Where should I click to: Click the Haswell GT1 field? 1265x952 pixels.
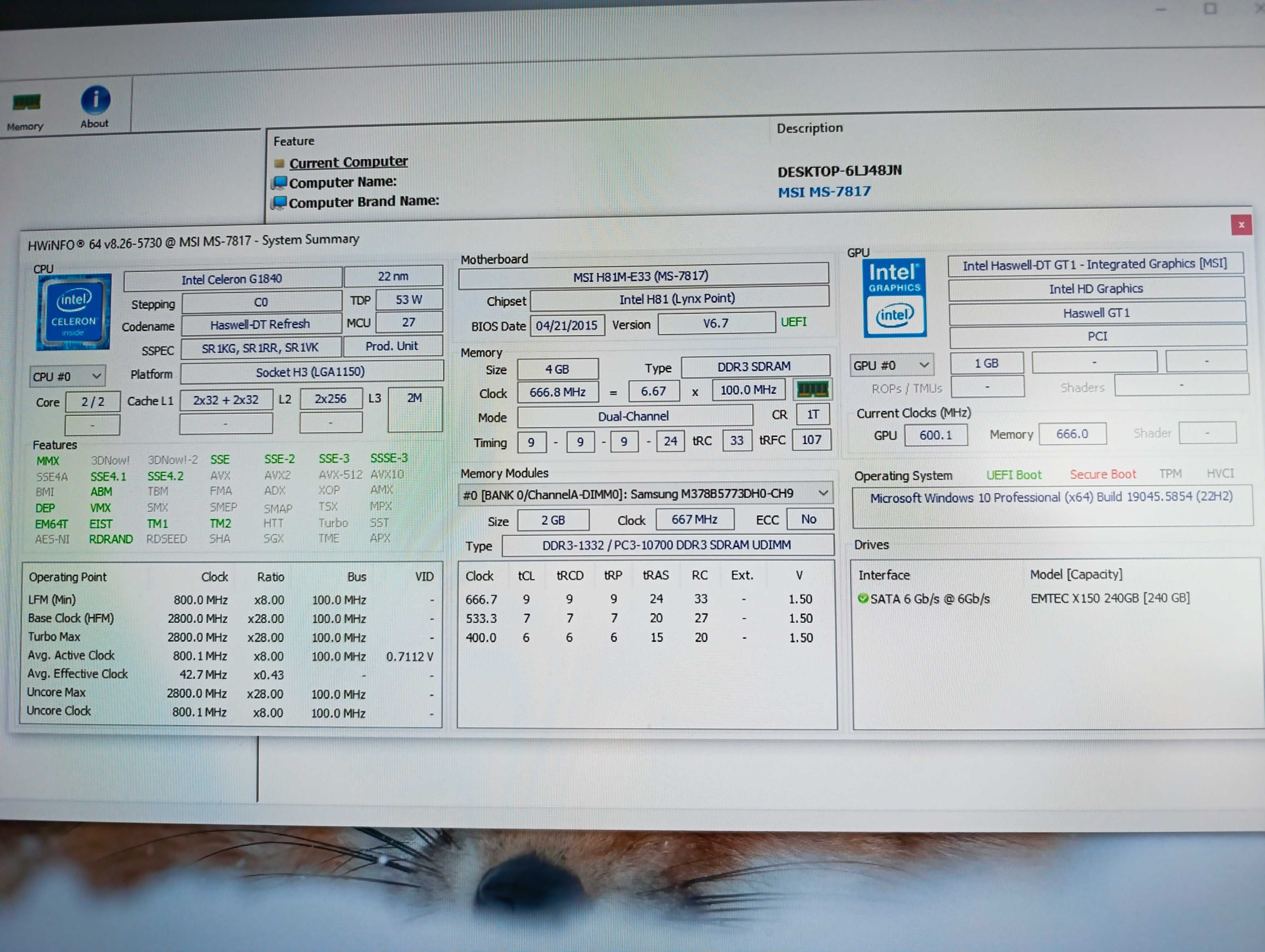[x=1097, y=313]
